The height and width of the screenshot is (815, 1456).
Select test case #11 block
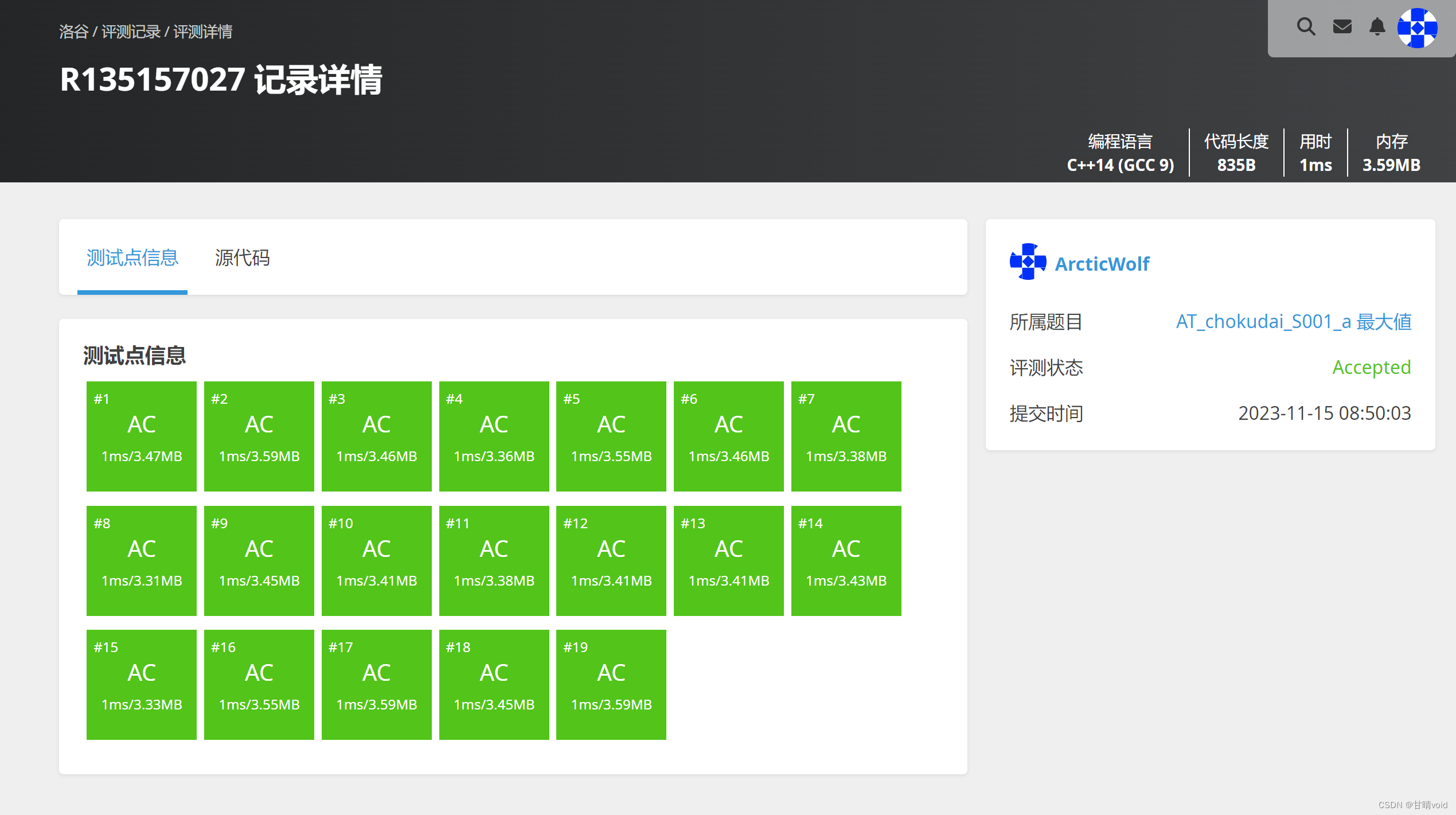[494, 561]
